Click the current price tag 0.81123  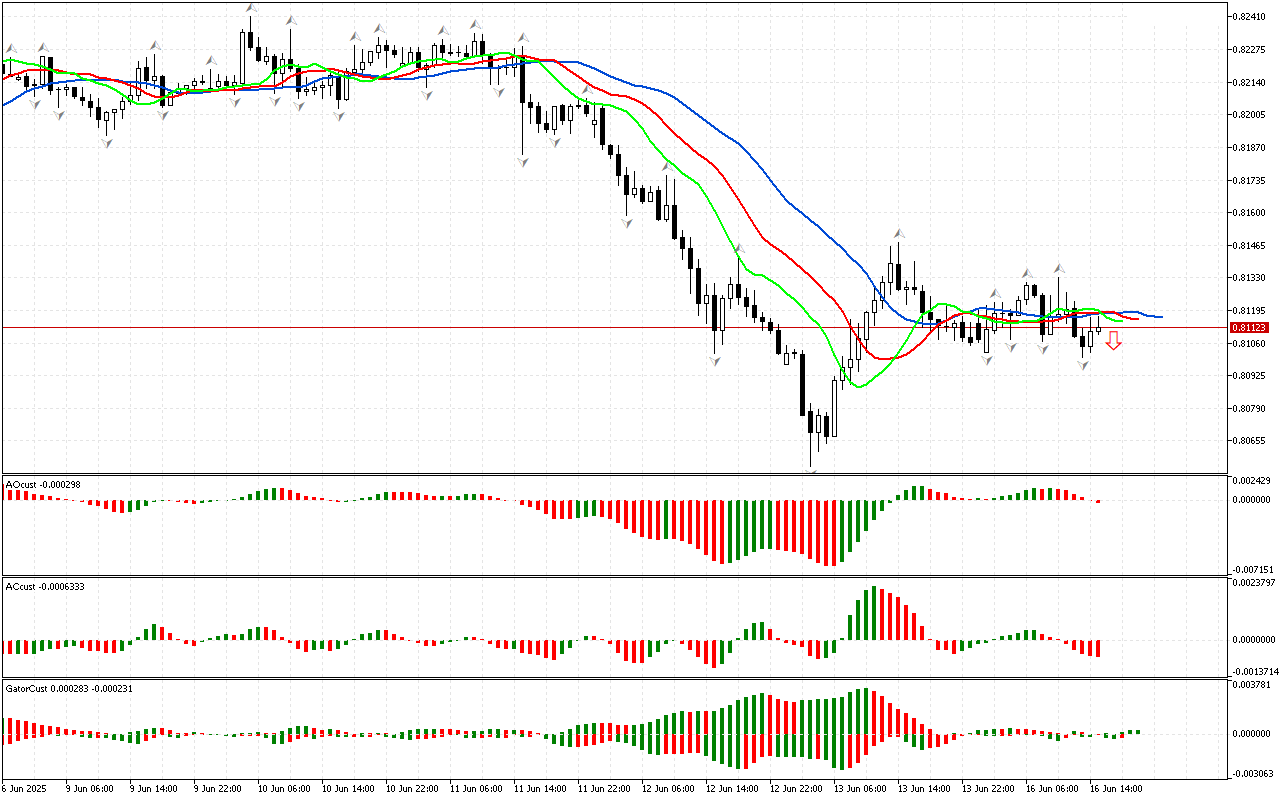(1249, 327)
